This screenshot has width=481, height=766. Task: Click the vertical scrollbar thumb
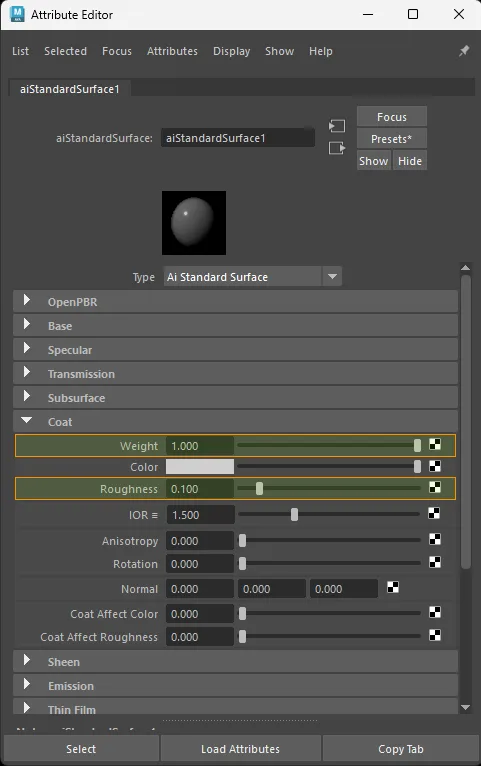[466, 422]
